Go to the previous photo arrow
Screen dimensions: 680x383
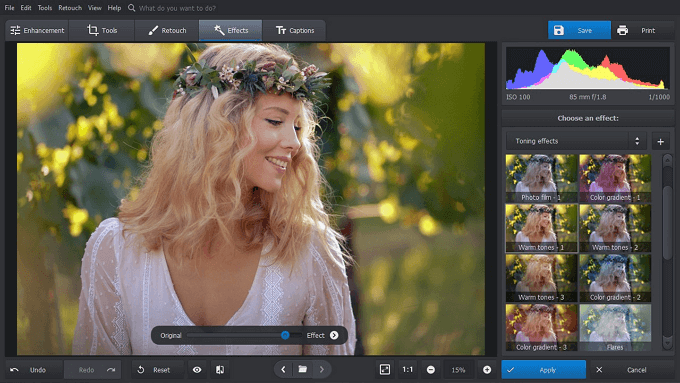click(283, 370)
